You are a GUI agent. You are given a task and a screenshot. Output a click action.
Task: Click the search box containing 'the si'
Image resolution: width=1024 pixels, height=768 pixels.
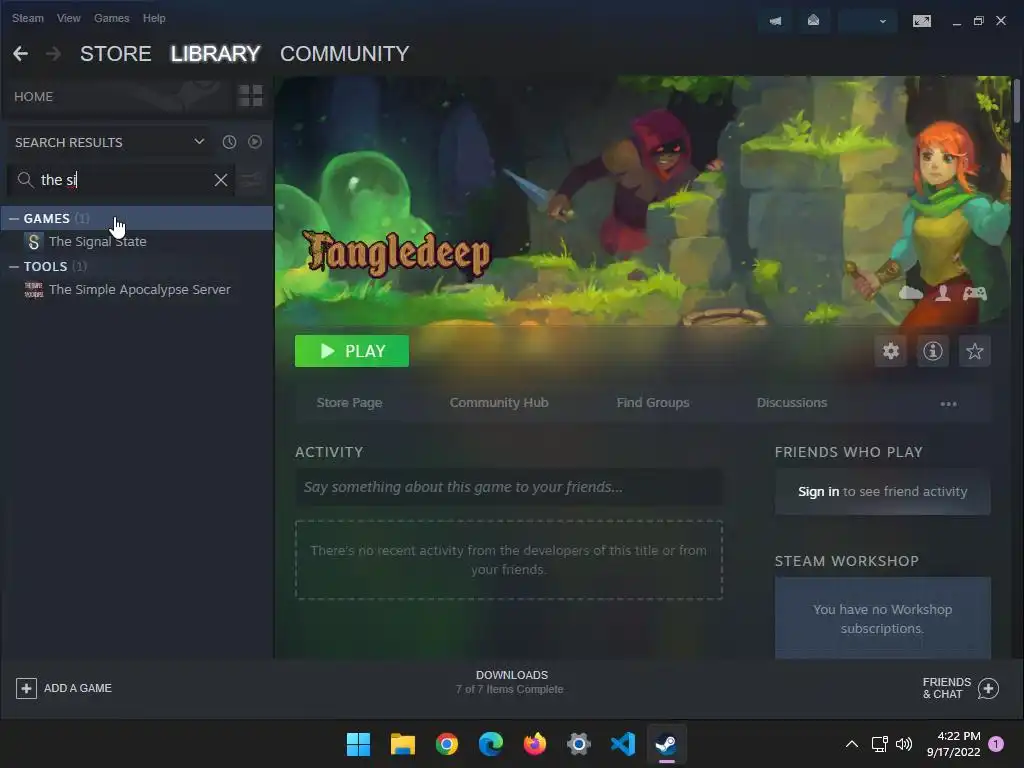[121, 180]
